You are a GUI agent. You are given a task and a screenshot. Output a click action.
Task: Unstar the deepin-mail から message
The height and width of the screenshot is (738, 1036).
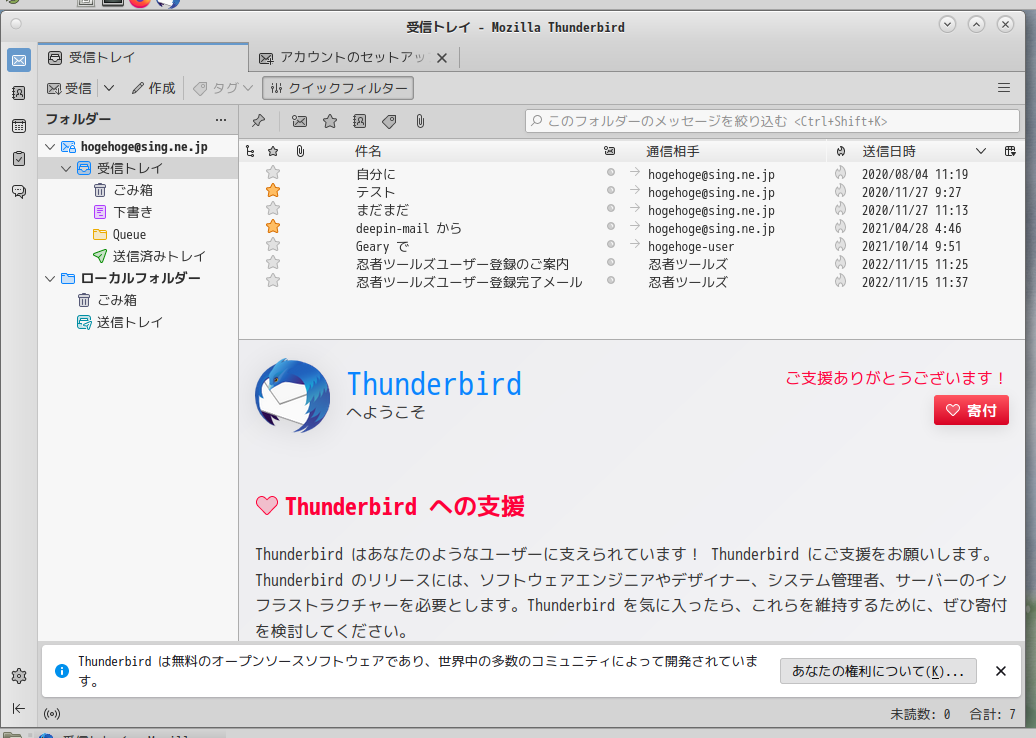273,227
